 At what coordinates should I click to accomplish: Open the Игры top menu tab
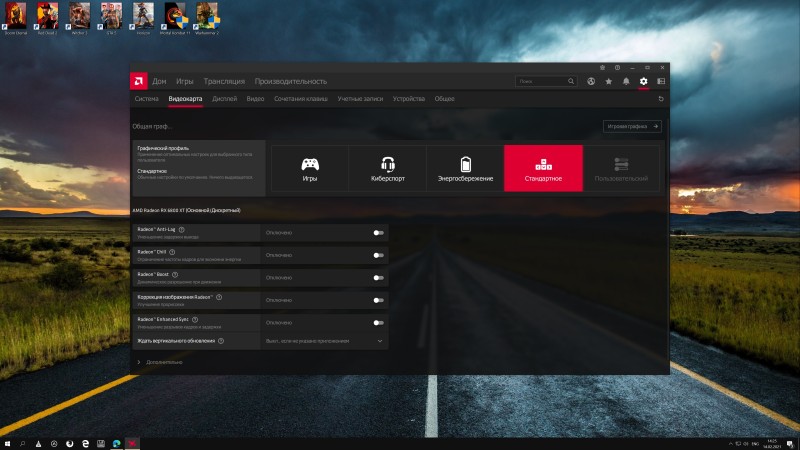(x=185, y=81)
